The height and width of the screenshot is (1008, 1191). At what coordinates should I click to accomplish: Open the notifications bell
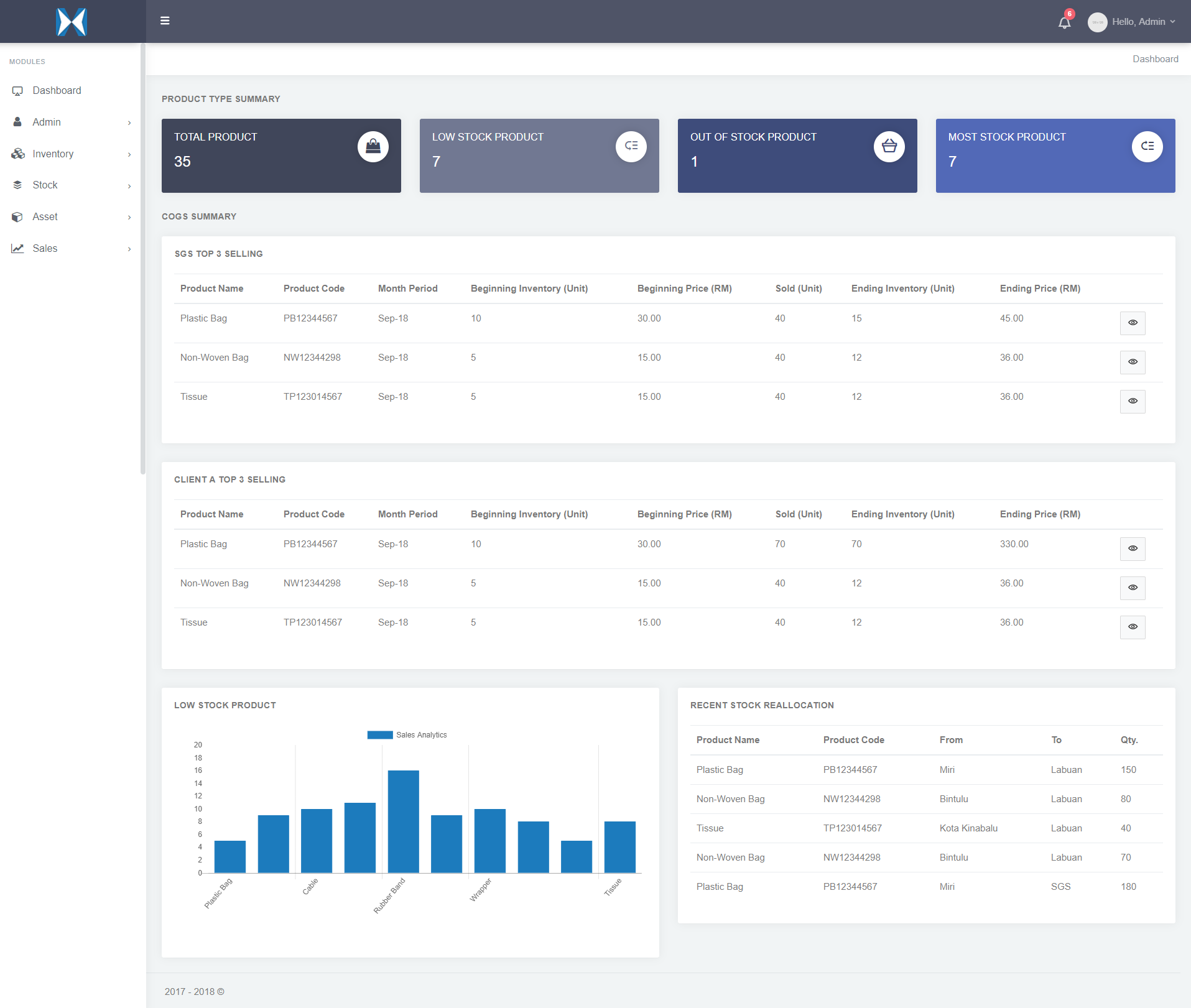pos(1064,22)
